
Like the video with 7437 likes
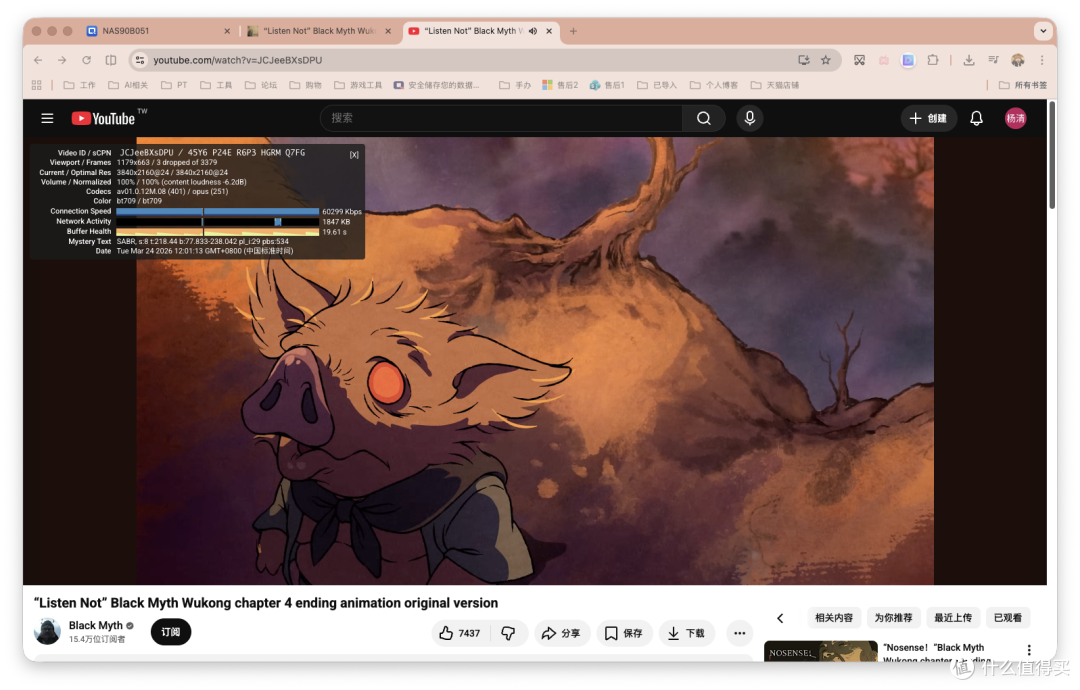tap(459, 633)
